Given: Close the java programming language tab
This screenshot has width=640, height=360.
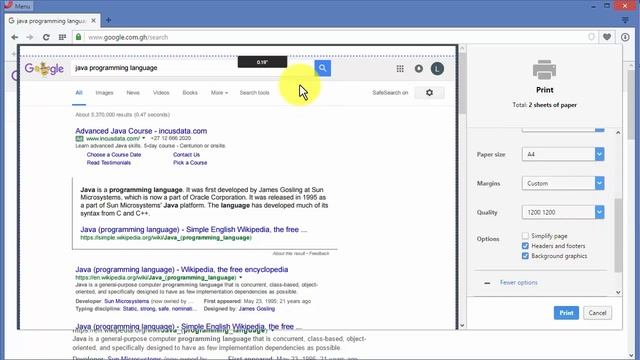Looking at the screenshot, I should click(x=93, y=20).
